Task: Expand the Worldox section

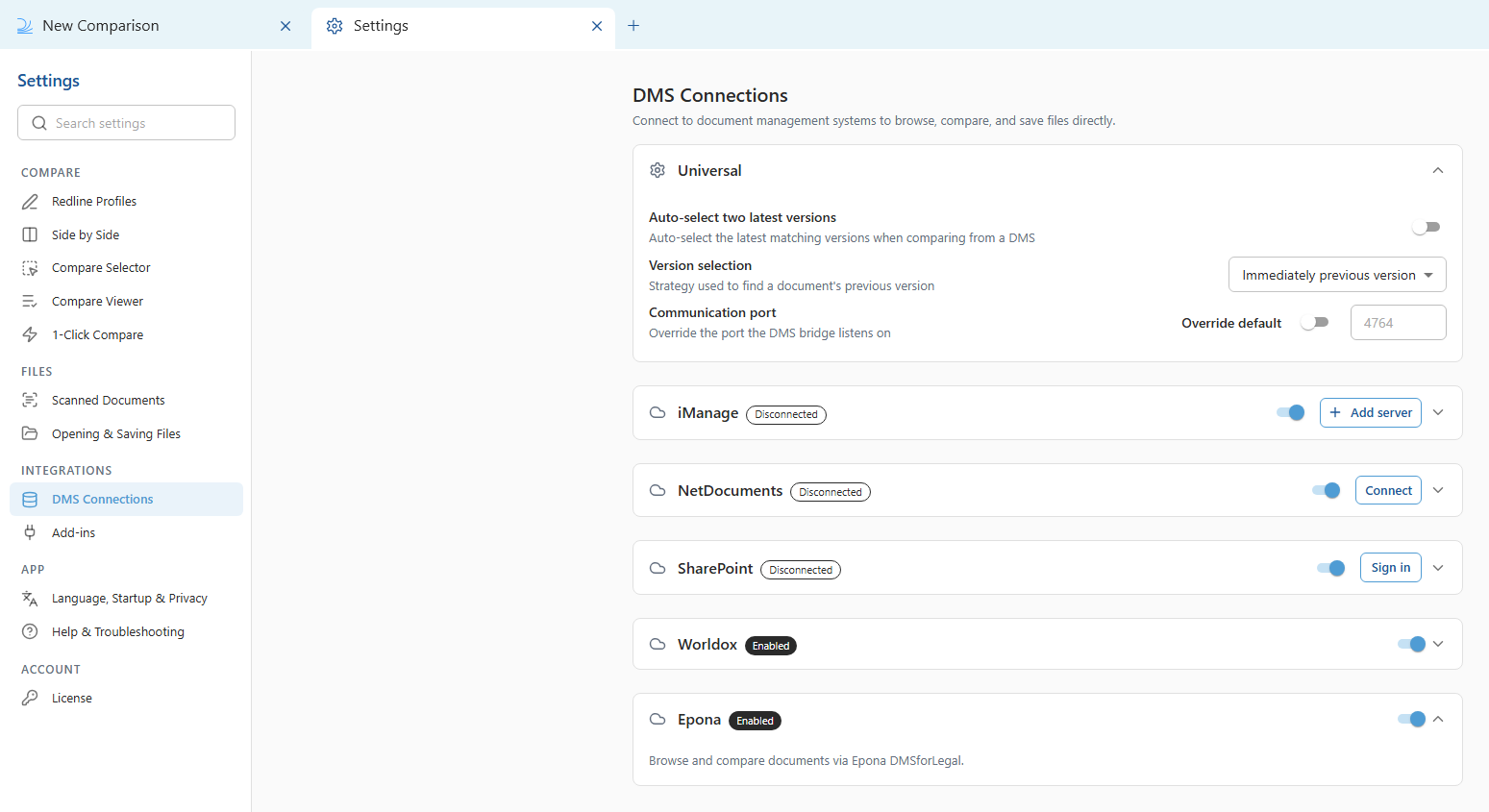Action: click(1438, 644)
